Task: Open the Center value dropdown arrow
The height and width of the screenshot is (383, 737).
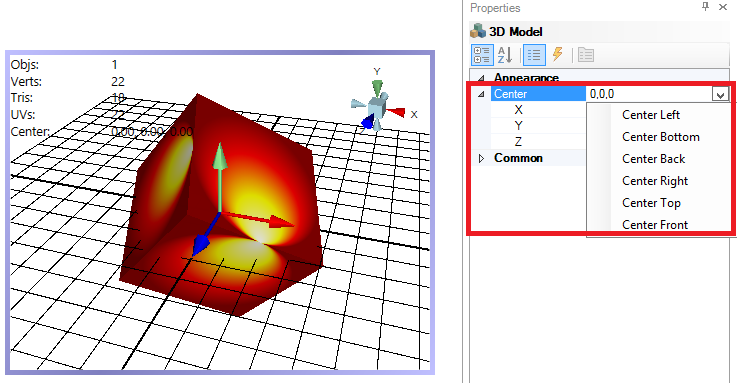Action: coord(720,94)
